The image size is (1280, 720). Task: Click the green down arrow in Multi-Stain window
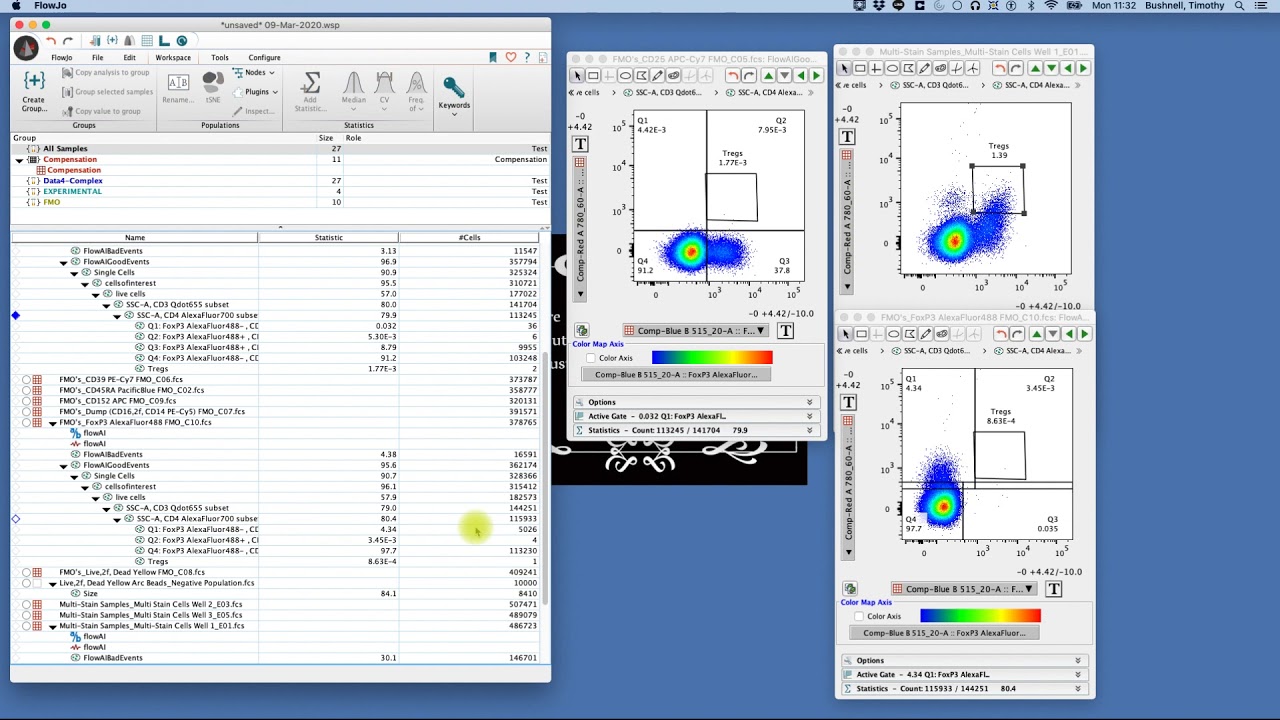pos(1051,68)
